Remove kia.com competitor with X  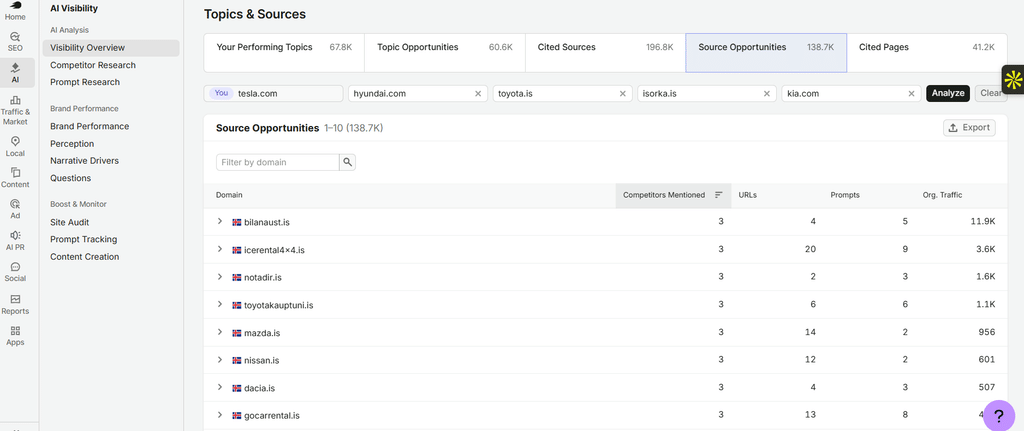(911, 93)
